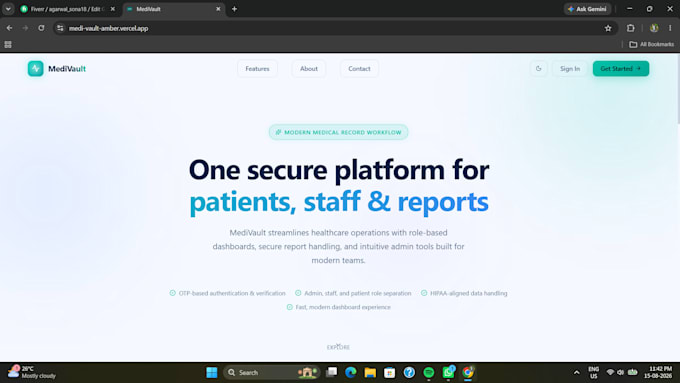Open the Chrome three-dot menu

tap(670, 28)
